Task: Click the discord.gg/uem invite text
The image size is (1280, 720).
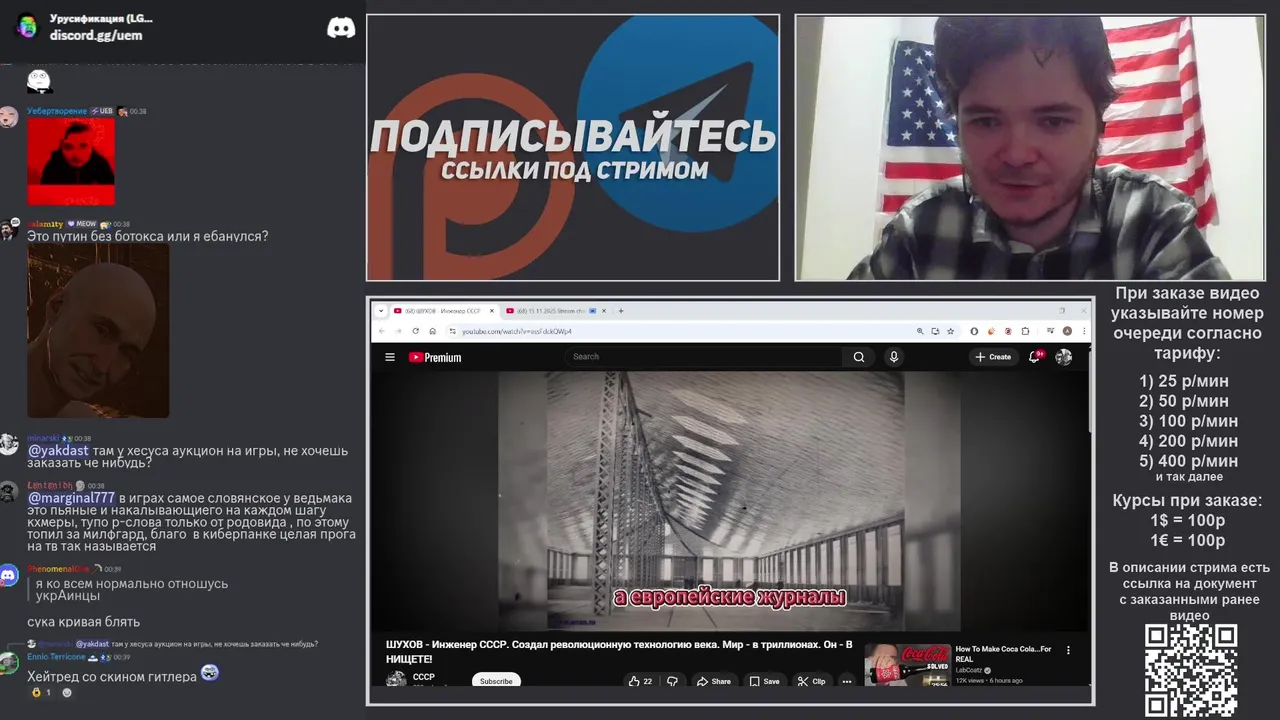Action: coord(96,35)
